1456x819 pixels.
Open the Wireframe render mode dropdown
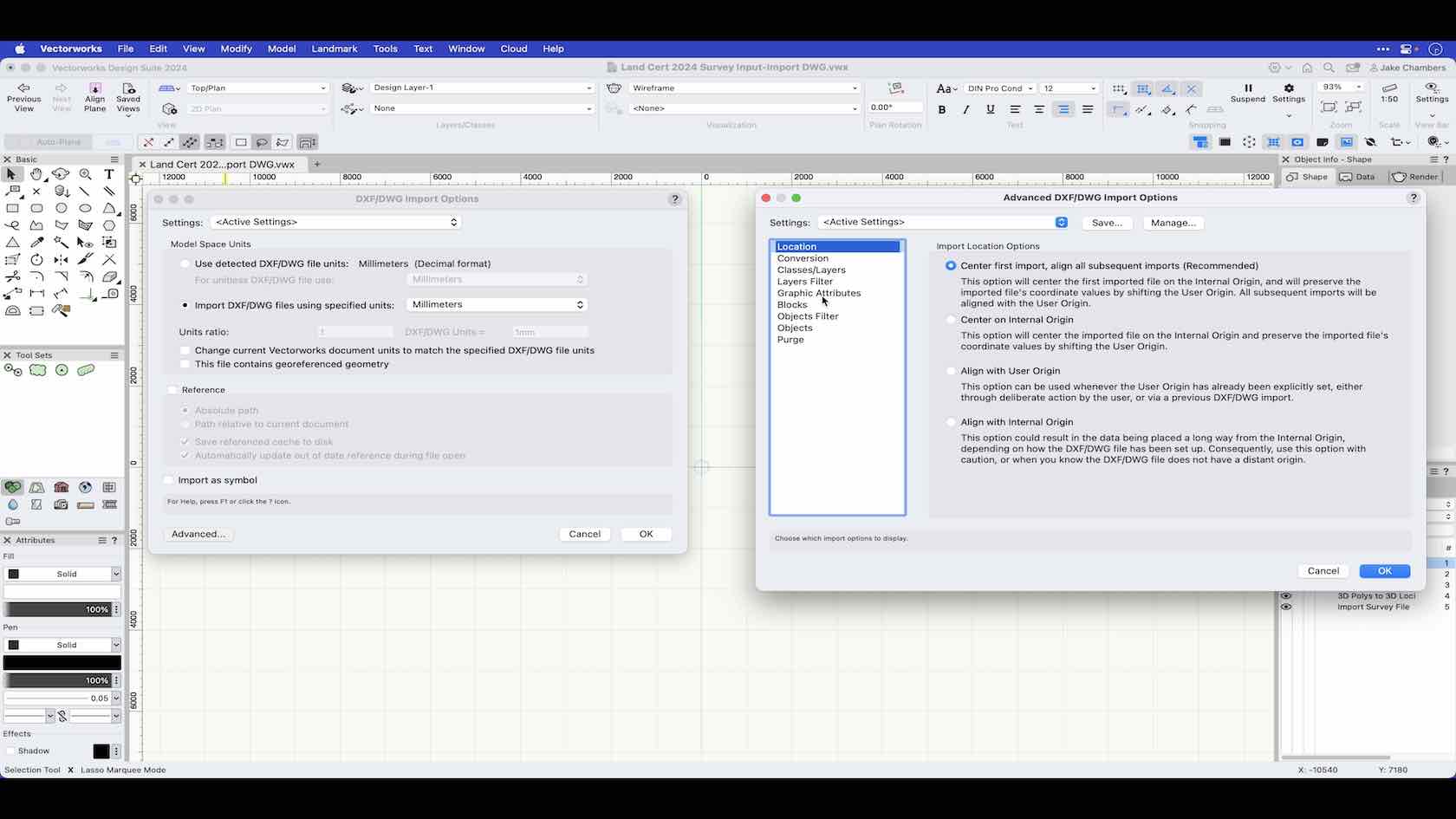click(744, 88)
